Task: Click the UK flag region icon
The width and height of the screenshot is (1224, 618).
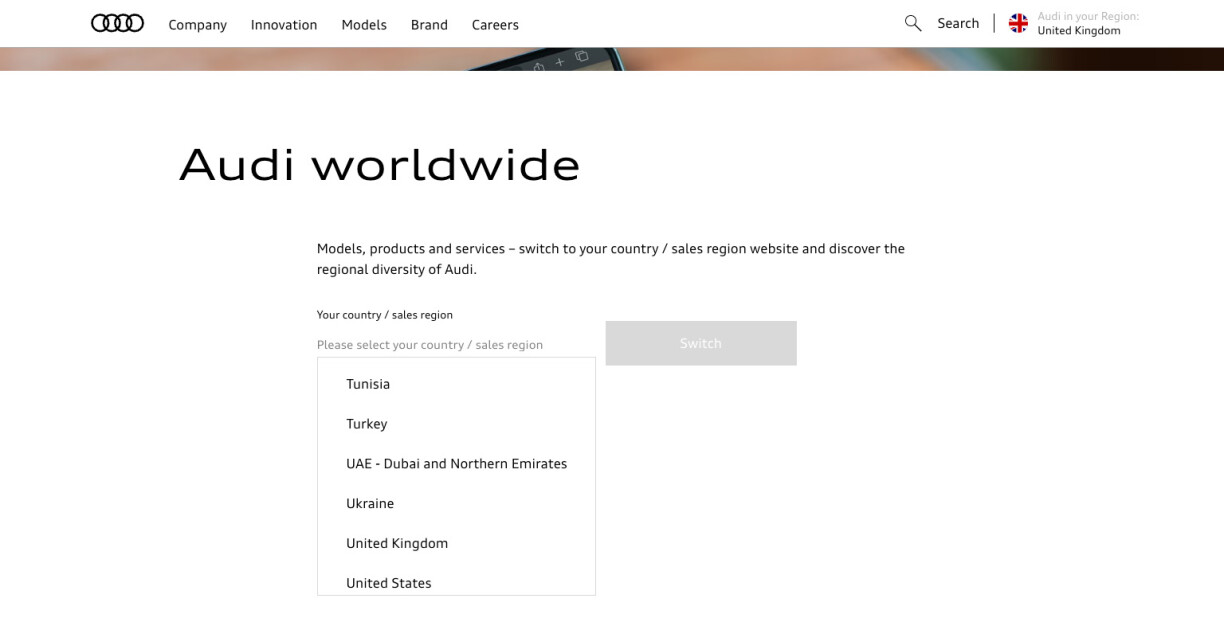Action: 1018,23
